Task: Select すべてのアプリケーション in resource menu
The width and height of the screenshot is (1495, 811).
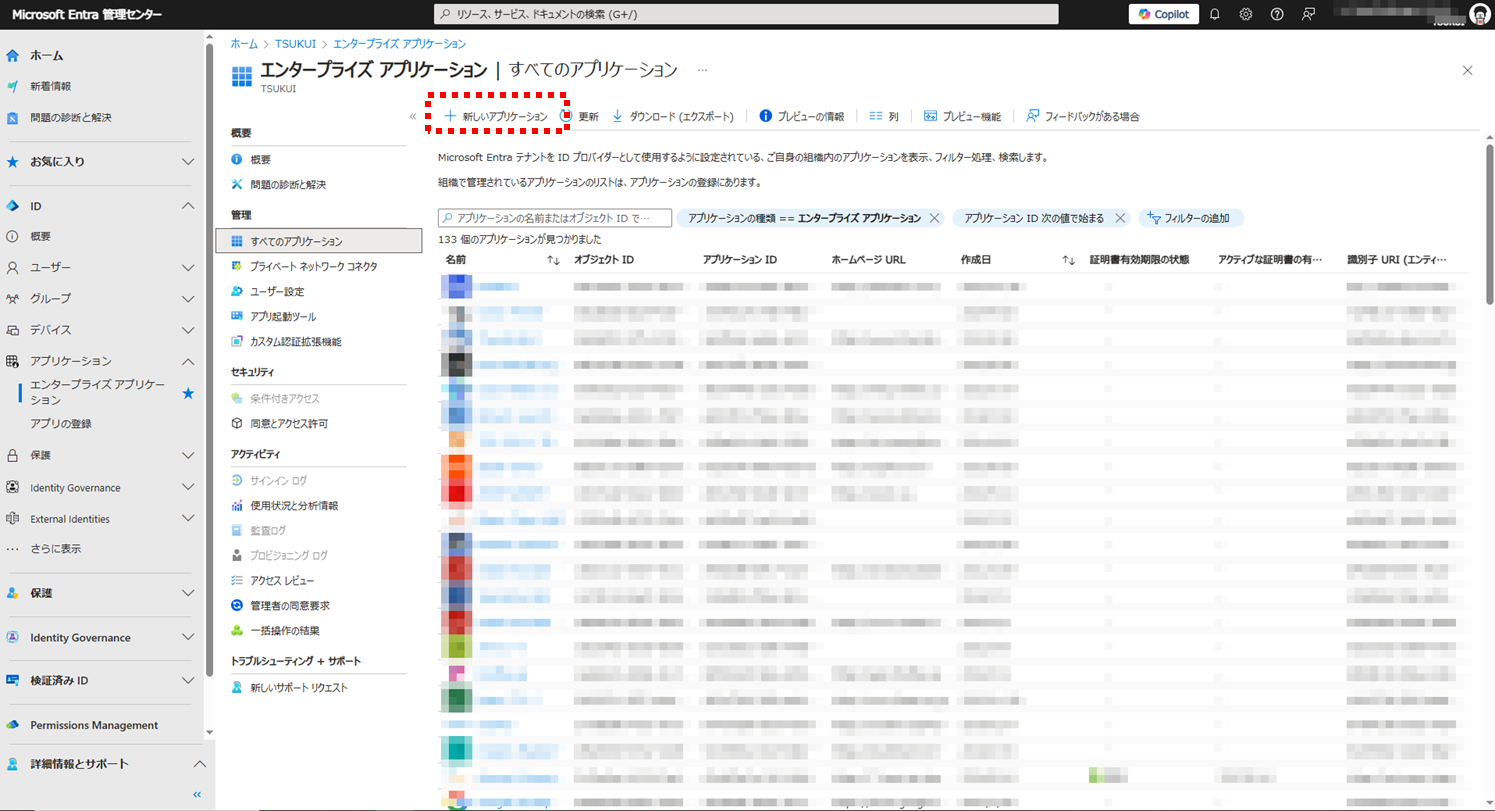Action: click(x=319, y=241)
